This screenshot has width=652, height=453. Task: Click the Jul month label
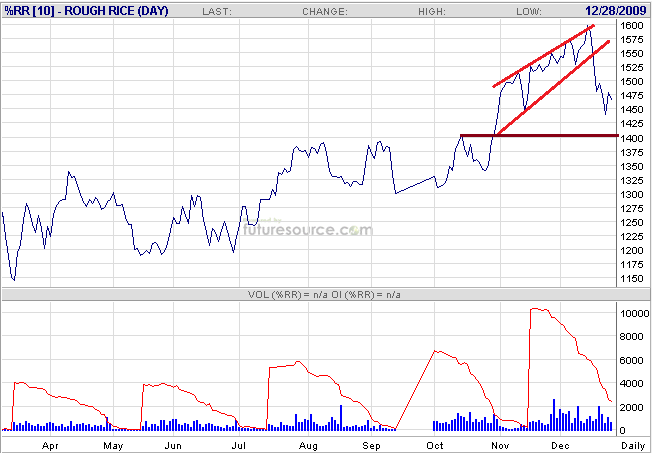point(240,446)
